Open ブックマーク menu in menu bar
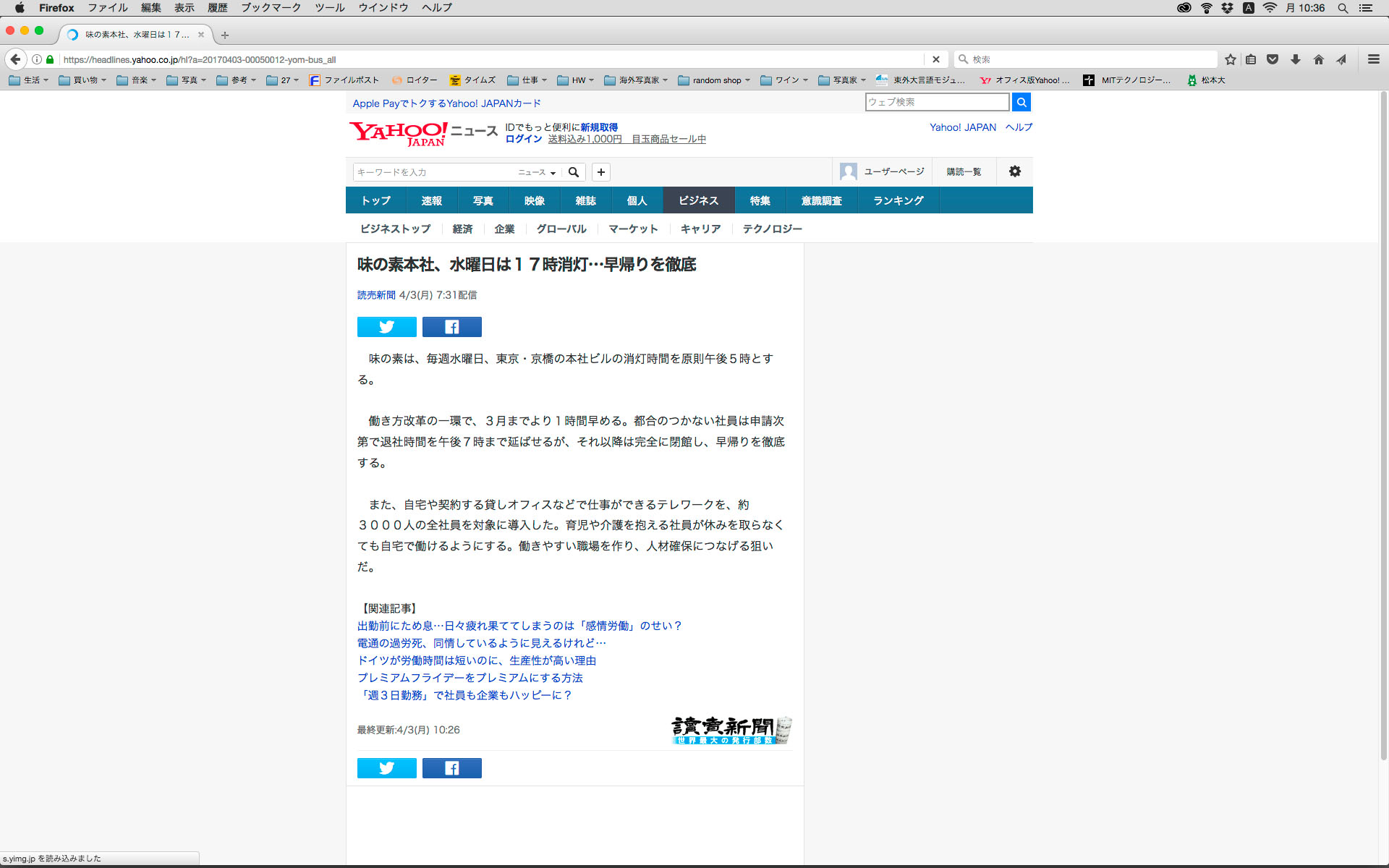This screenshot has width=1389, height=868. click(x=271, y=8)
